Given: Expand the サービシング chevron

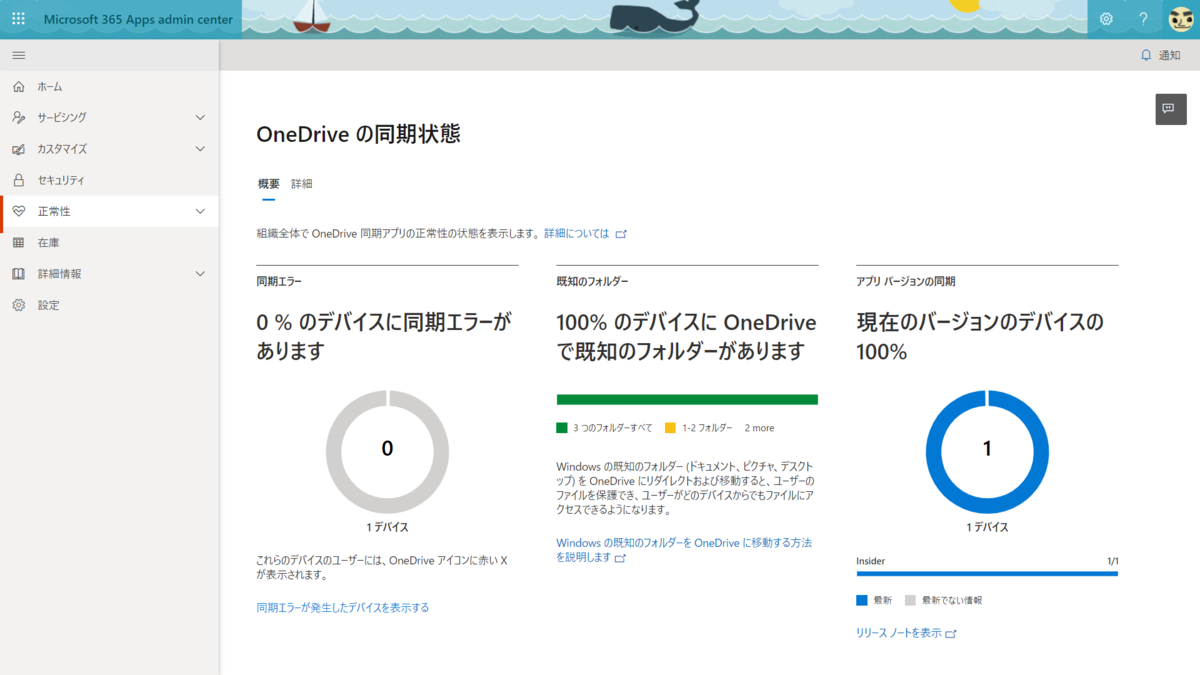Looking at the screenshot, I should click(x=200, y=118).
